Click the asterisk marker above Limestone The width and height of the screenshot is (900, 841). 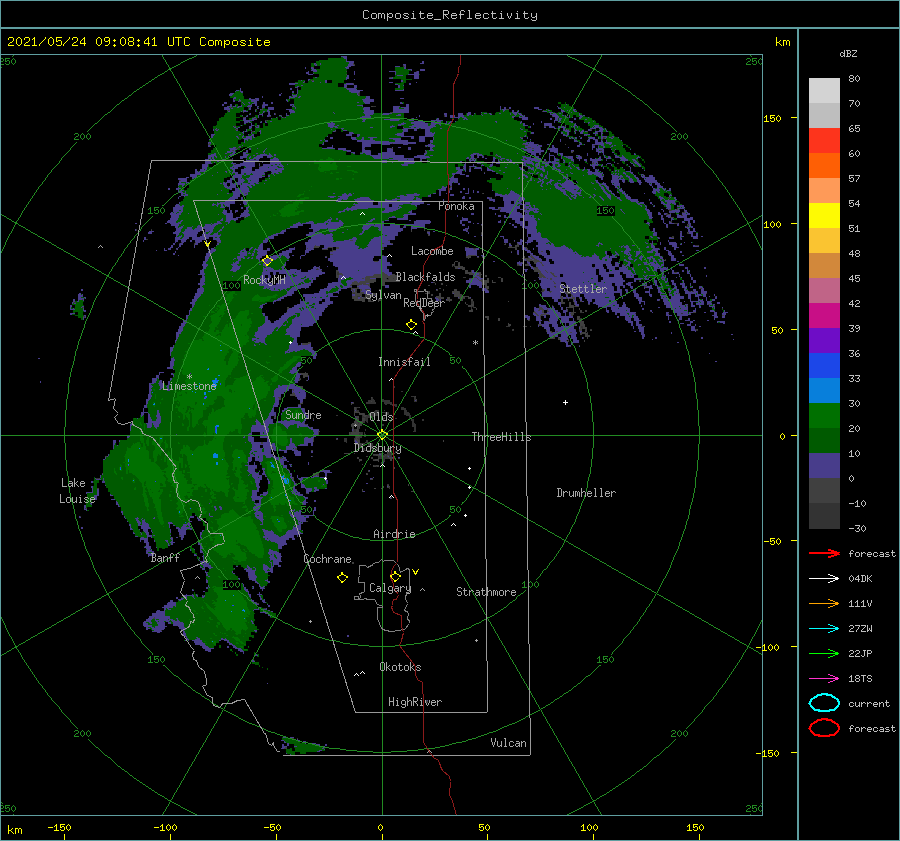[189, 377]
